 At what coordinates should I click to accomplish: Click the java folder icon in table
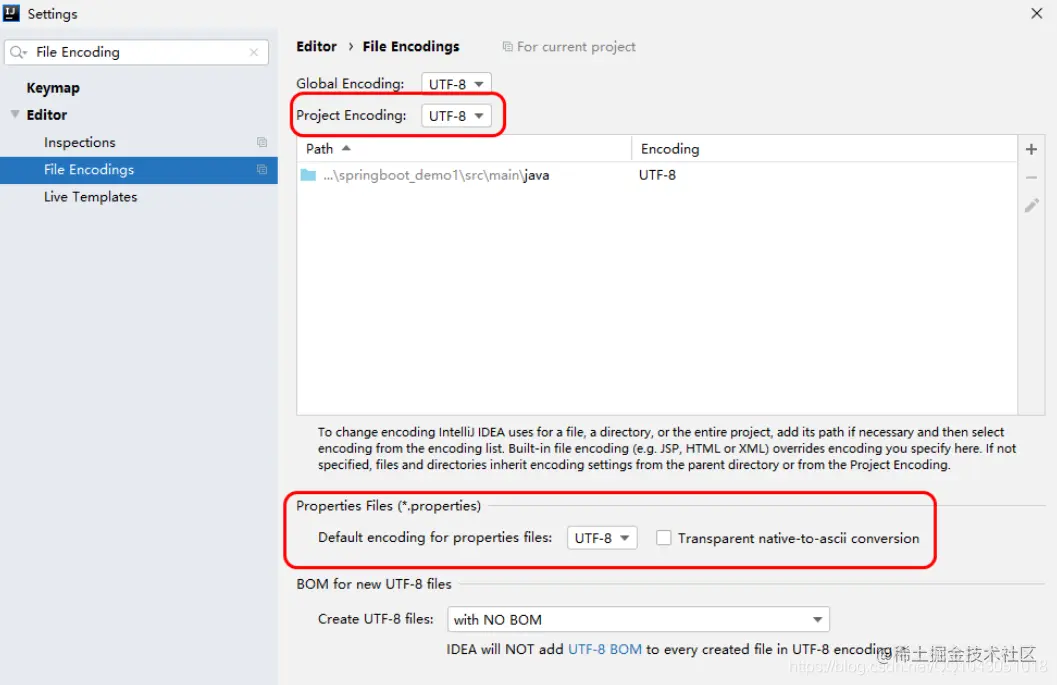[308, 175]
